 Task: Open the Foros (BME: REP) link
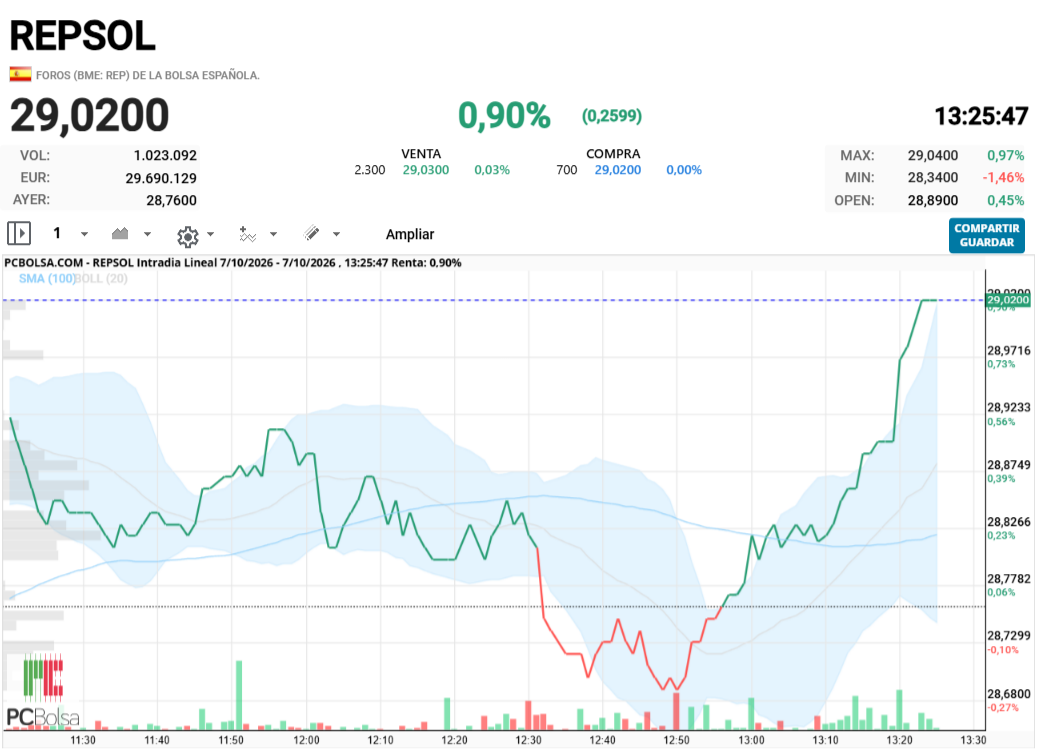click(147, 75)
